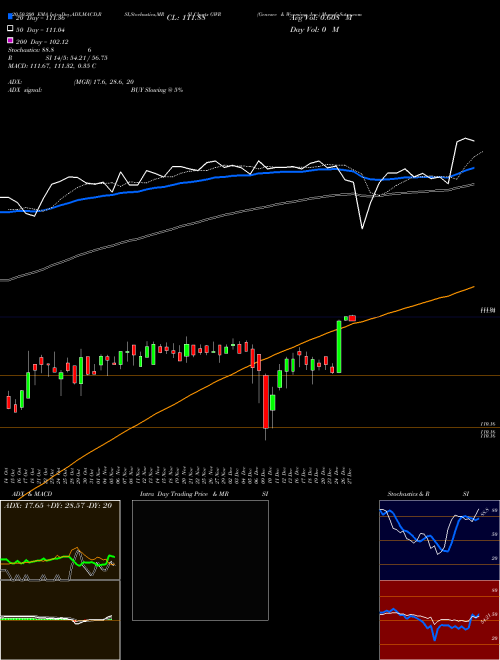Click the '(MGR) 17.6, 28.6, 20' ADX values
The width and height of the screenshot is (500, 660).
pyautogui.click(x=104, y=82)
